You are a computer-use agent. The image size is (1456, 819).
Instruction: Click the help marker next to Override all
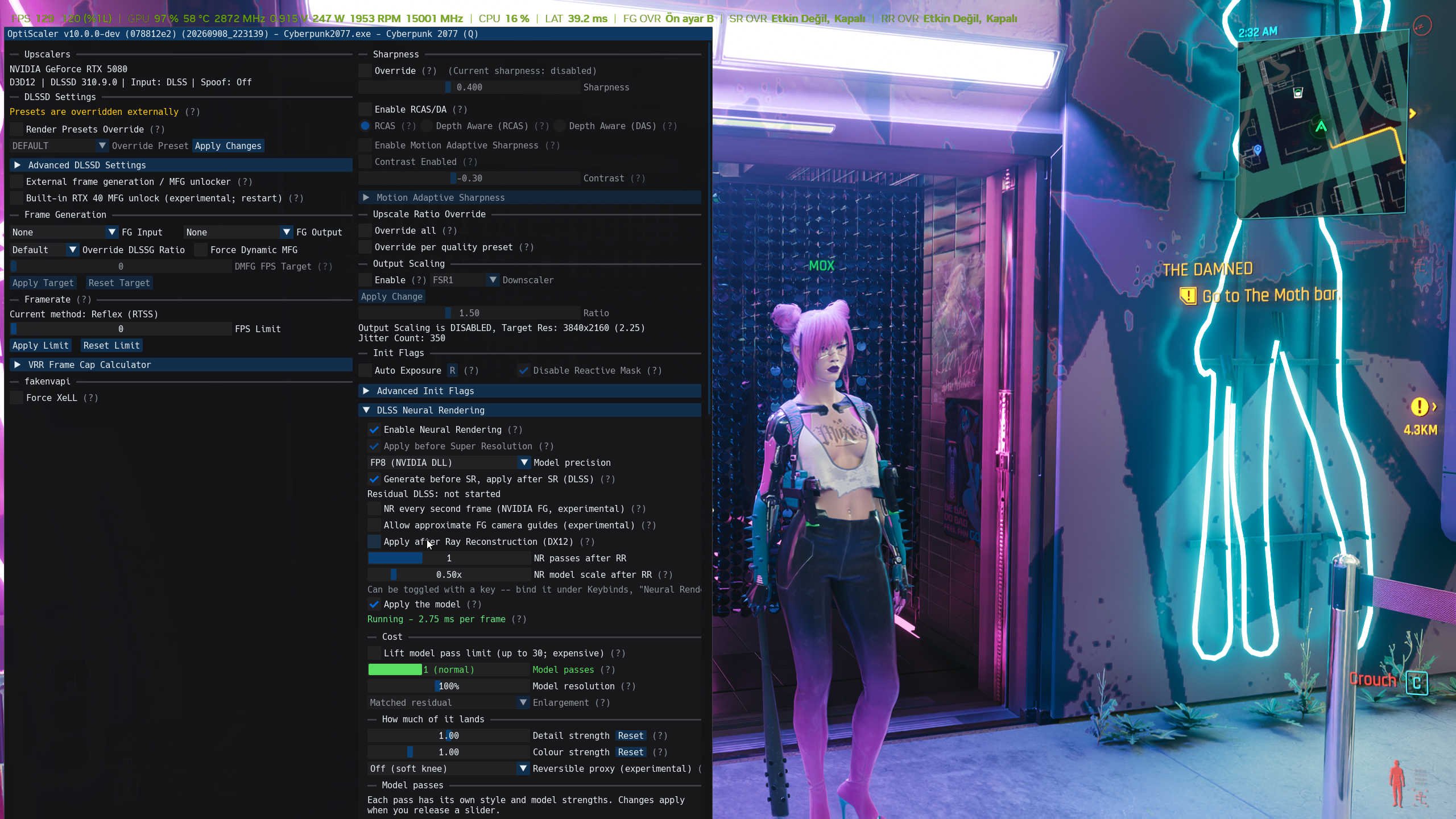(x=449, y=230)
